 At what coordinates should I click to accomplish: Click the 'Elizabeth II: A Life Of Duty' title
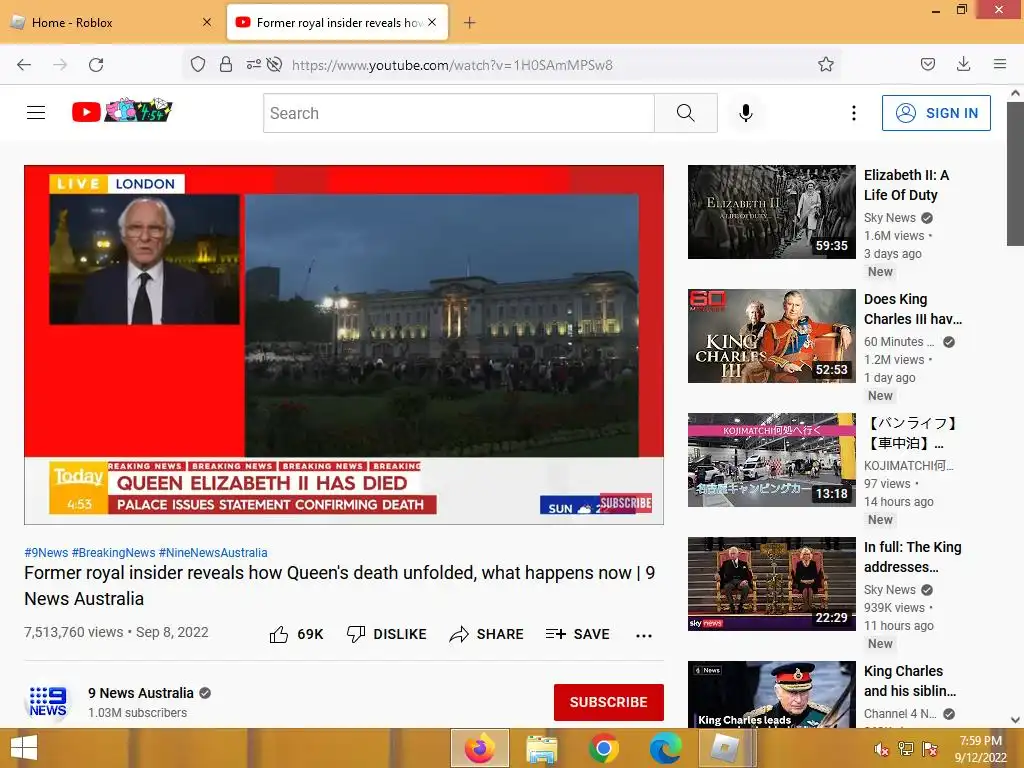906,185
